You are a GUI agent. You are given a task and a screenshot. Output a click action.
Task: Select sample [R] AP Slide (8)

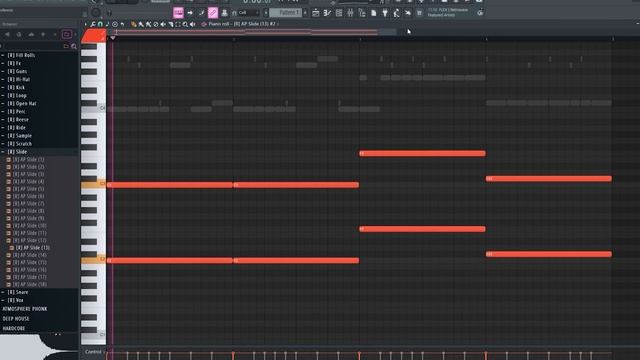pyautogui.click(x=28, y=211)
